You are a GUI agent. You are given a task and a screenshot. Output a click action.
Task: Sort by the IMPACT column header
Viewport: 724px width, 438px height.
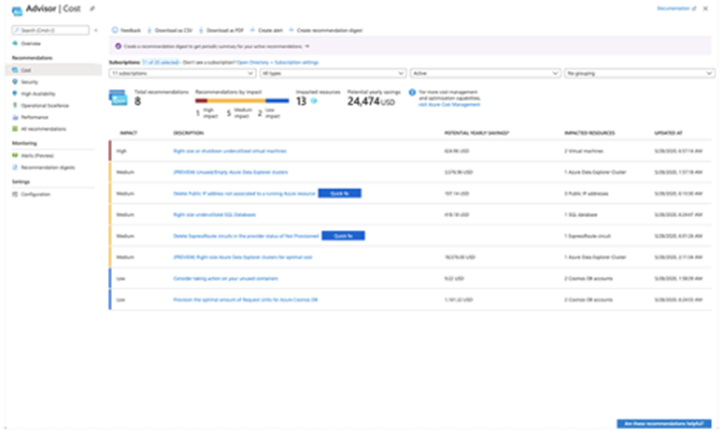pos(128,133)
